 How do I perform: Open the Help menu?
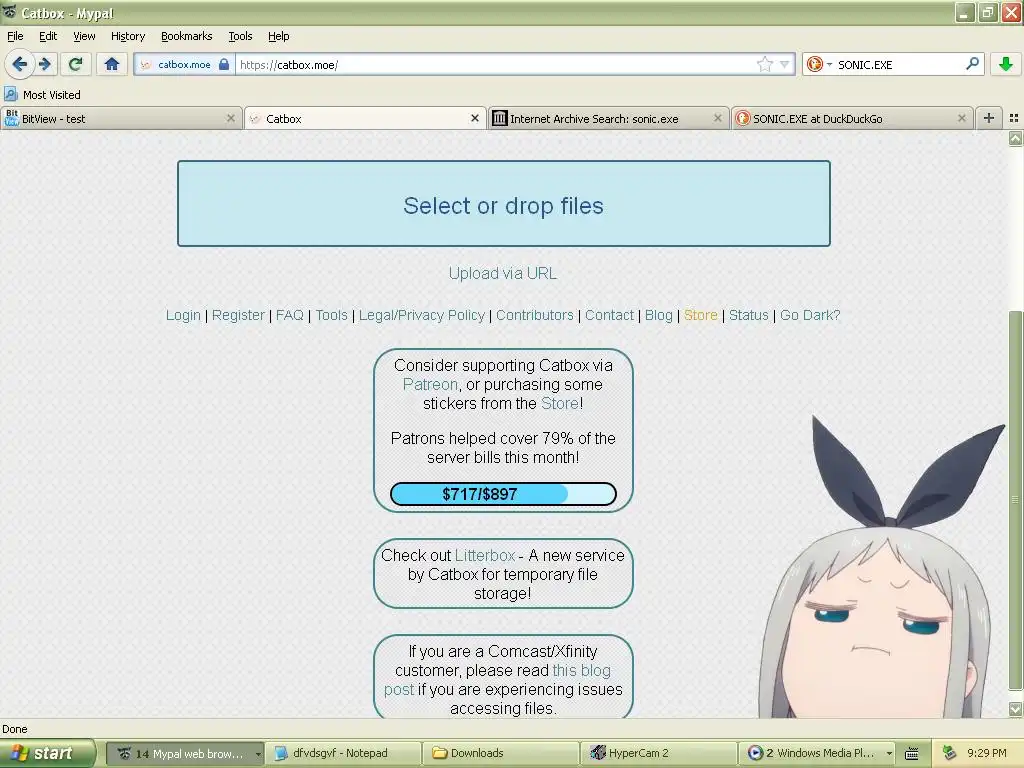tap(278, 36)
